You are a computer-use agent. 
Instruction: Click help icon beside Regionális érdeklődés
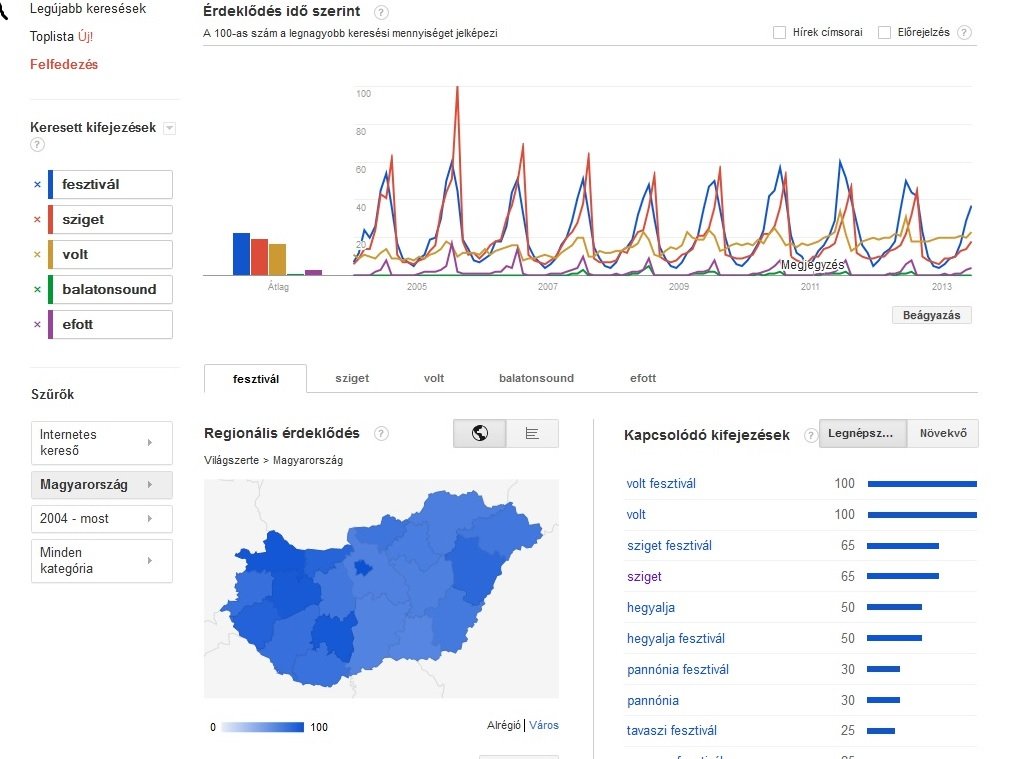pyautogui.click(x=381, y=433)
